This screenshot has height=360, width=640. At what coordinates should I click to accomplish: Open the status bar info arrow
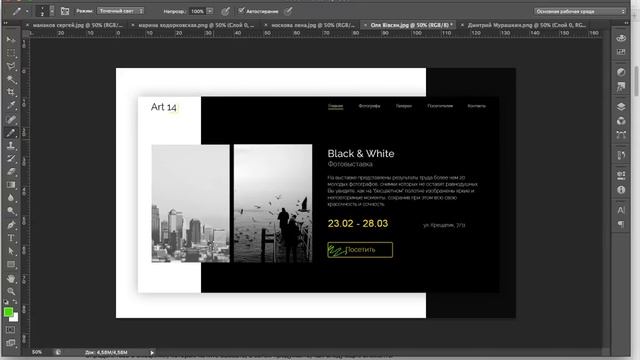click(x=152, y=352)
